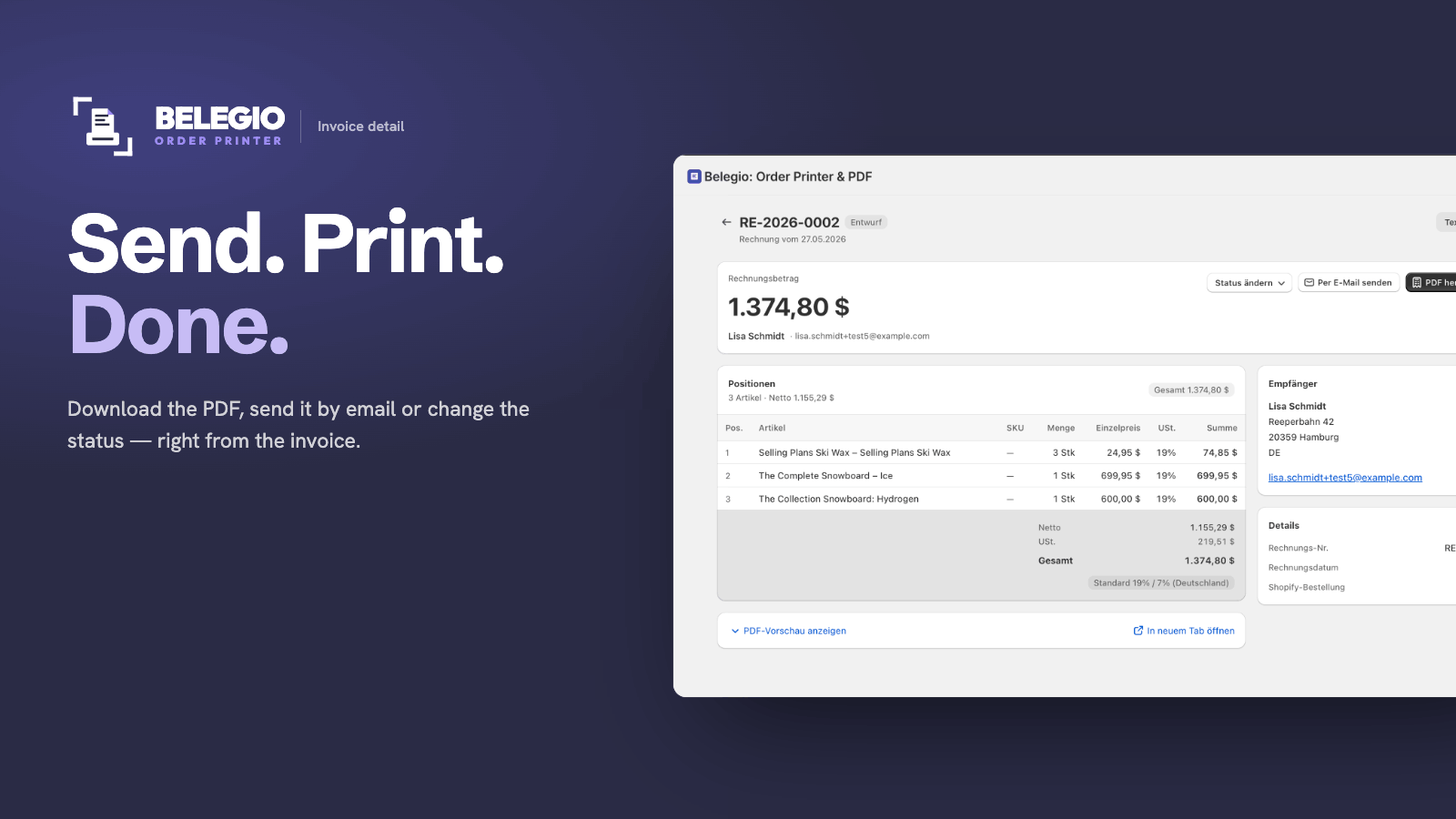Click the 699,95 $ Einzelpreis cell
Screen dimensions: 1456x819
pyautogui.click(x=1120, y=476)
